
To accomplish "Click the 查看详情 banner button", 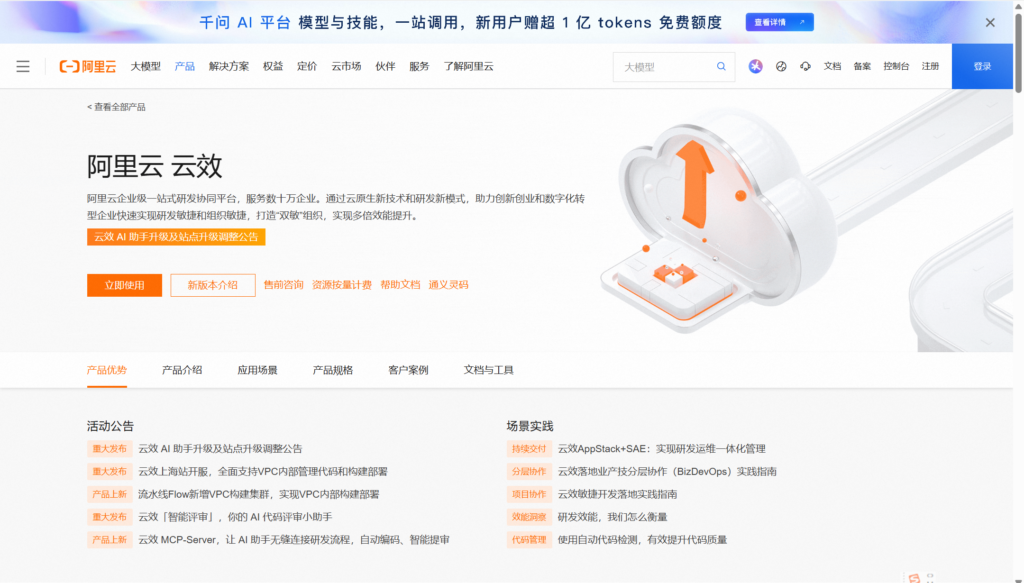I will pos(780,22).
